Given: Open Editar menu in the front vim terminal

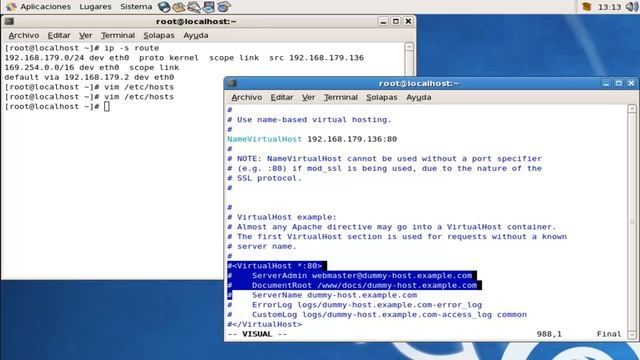Looking at the screenshot, I should click(x=282, y=98).
